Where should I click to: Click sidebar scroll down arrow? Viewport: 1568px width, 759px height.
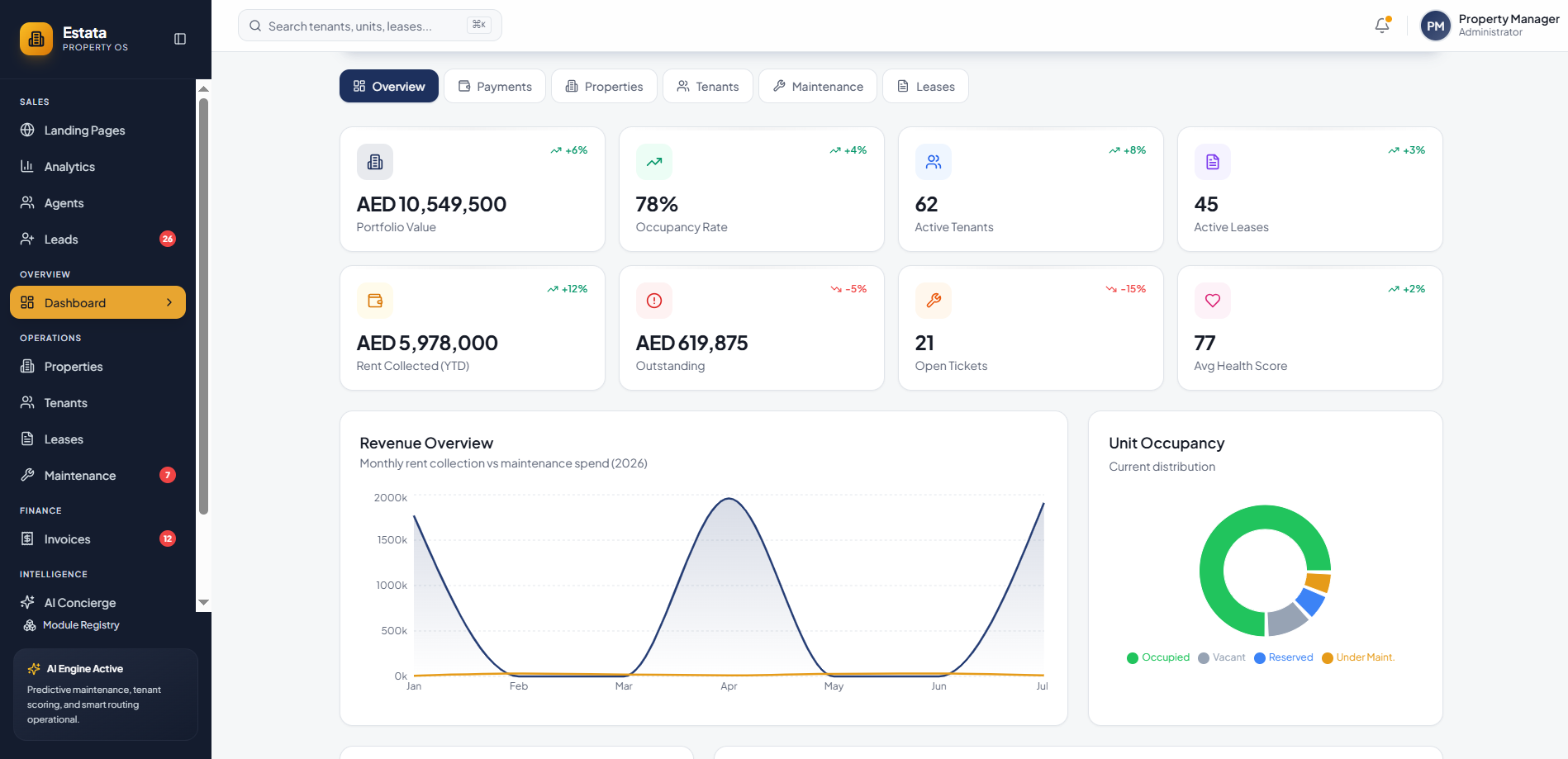tap(203, 603)
